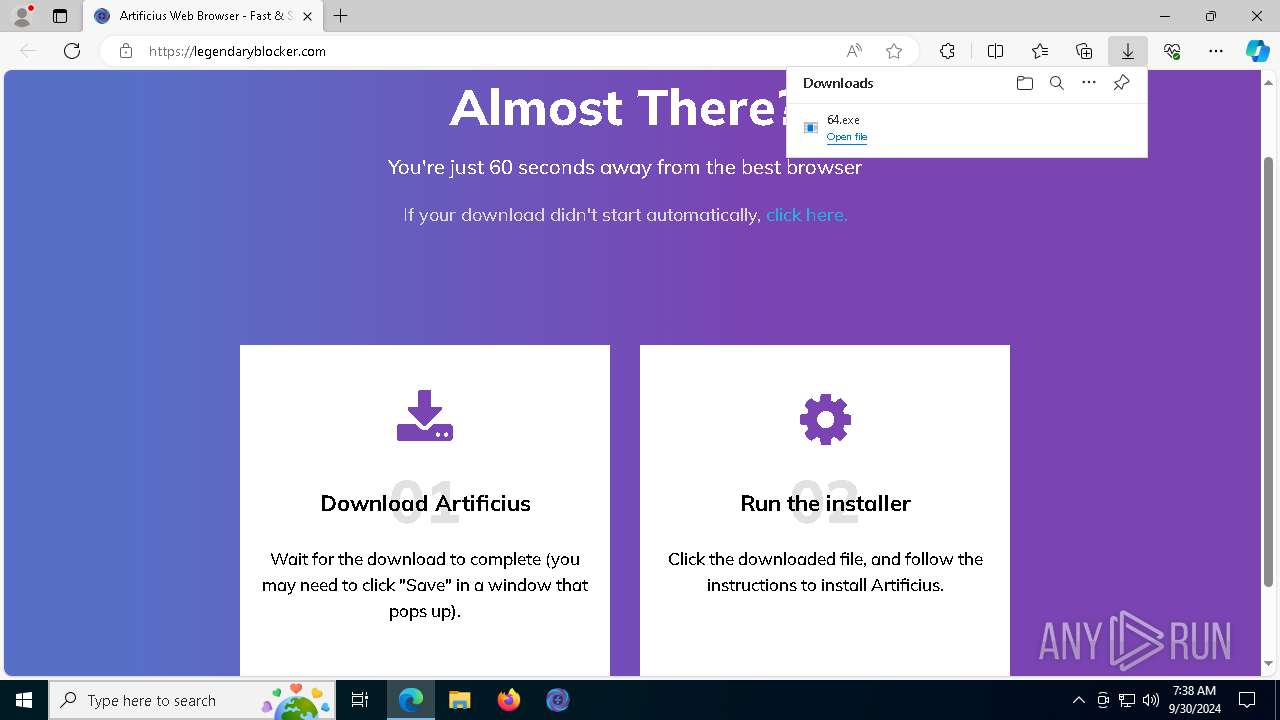Click the scroll down arrow
Image resolution: width=1280 pixels, height=720 pixels.
(x=1269, y=663)
